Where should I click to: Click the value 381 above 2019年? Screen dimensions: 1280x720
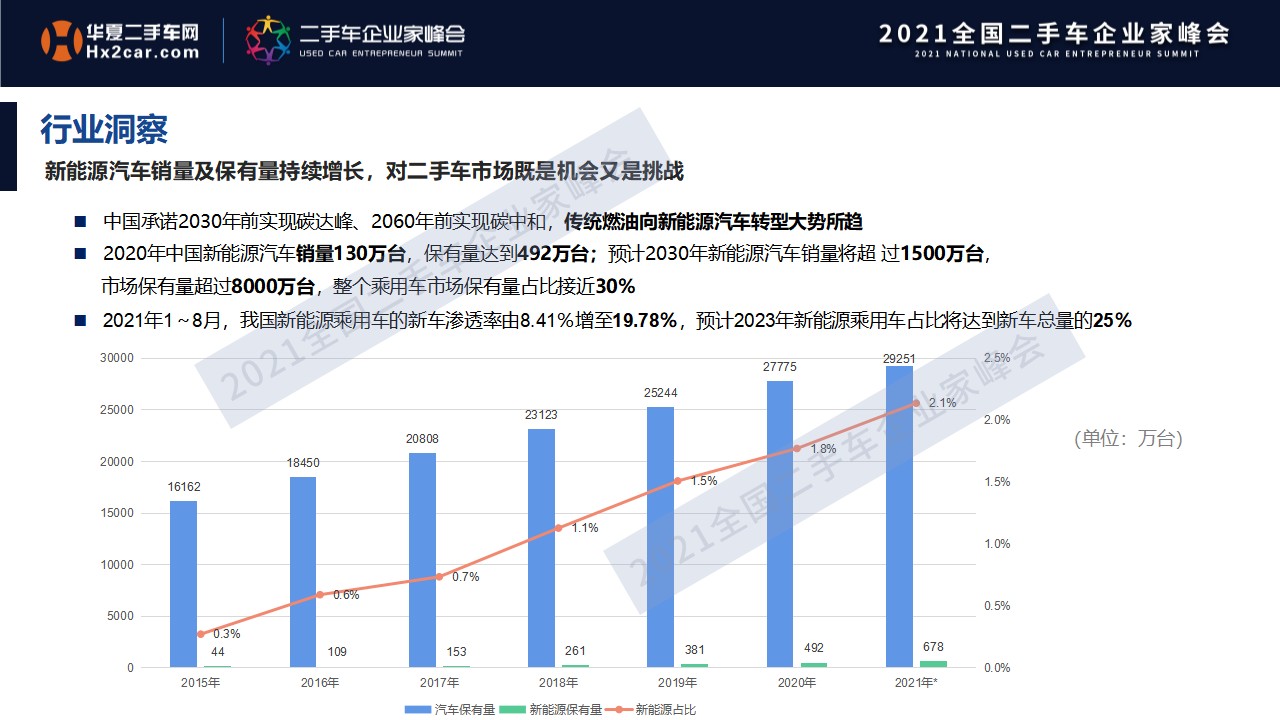tap(694, 650)
